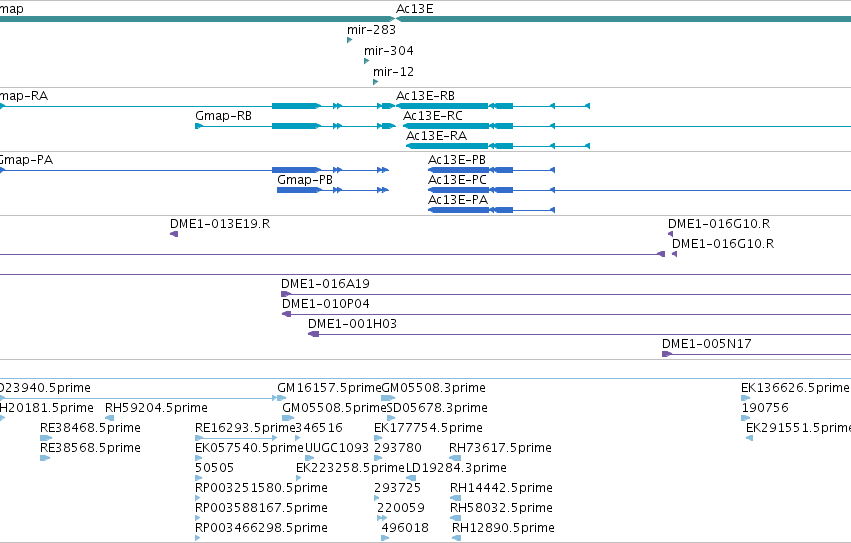This screenshot has width=851, height=543.
Task: Select the DME1-013E19.R feature label
Action: [x=220, y=224]
